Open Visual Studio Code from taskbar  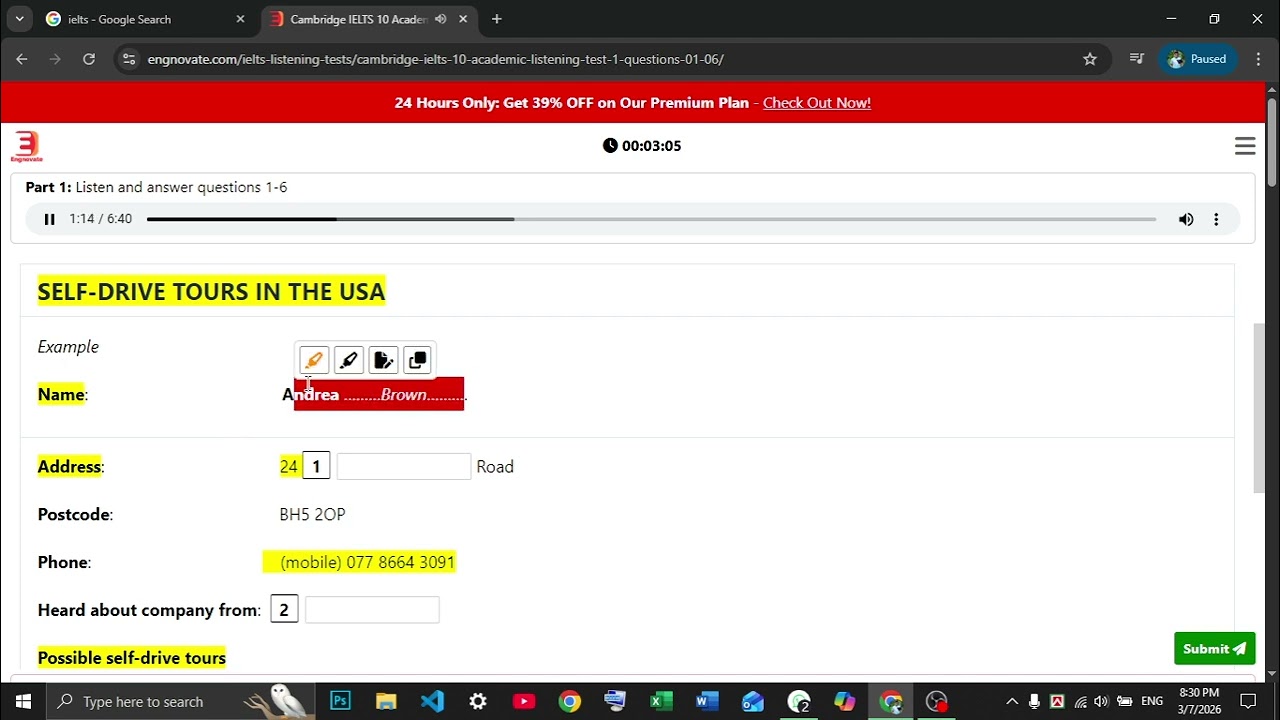432,701
